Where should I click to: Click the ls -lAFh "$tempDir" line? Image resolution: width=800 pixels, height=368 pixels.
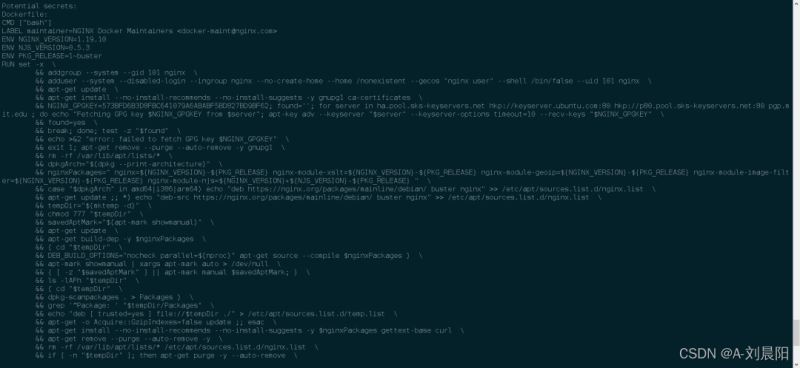(x=87, y=281)
